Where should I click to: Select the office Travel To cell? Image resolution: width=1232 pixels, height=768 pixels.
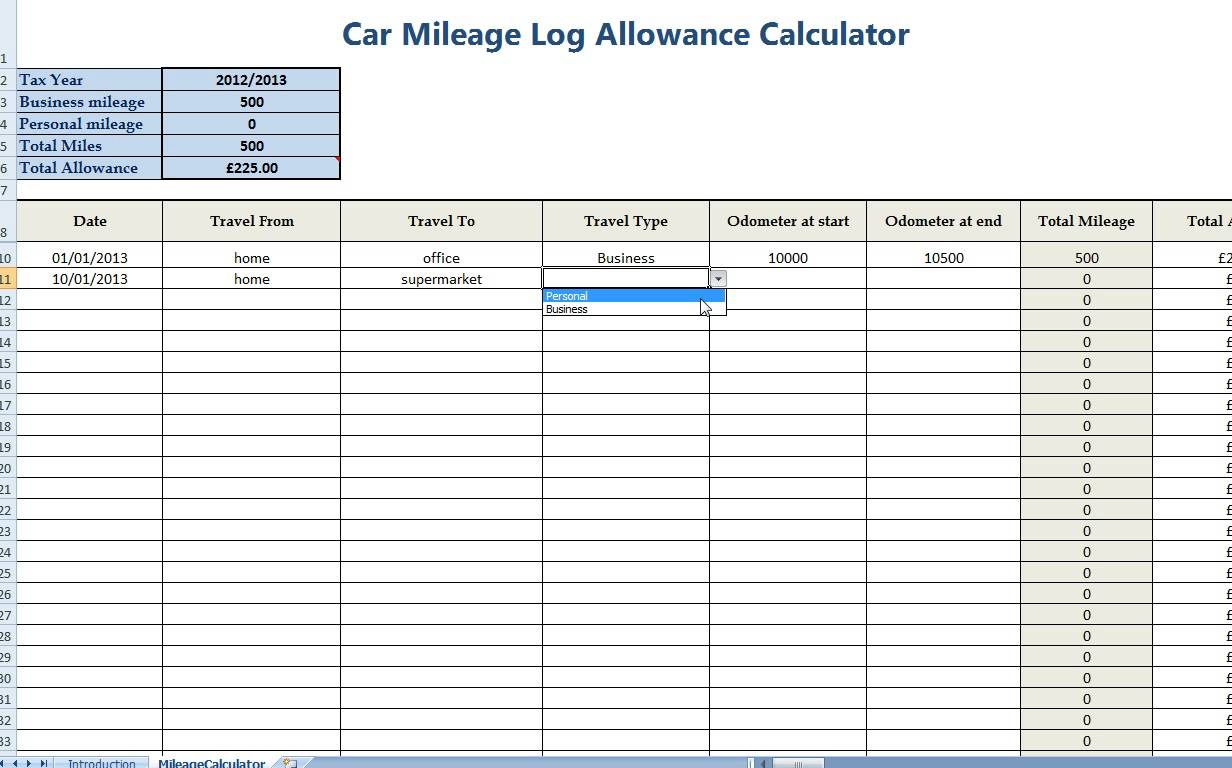[x=441, y=257]
